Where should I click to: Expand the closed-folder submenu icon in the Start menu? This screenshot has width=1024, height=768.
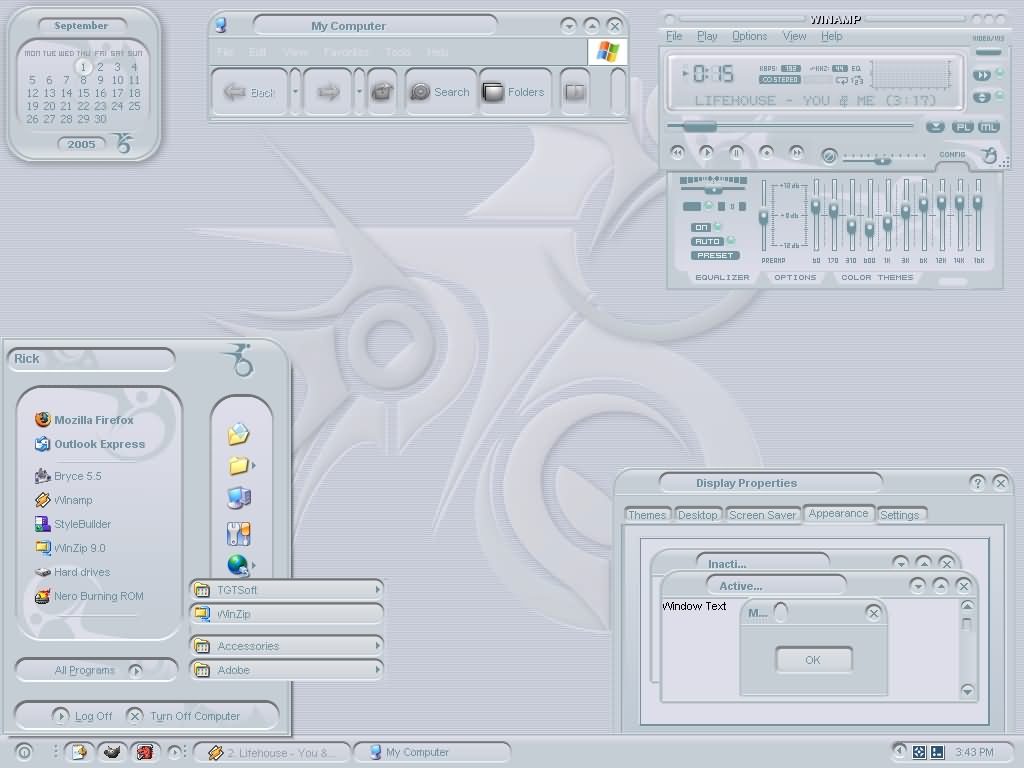pyautogui.click(x=241, y=465)
